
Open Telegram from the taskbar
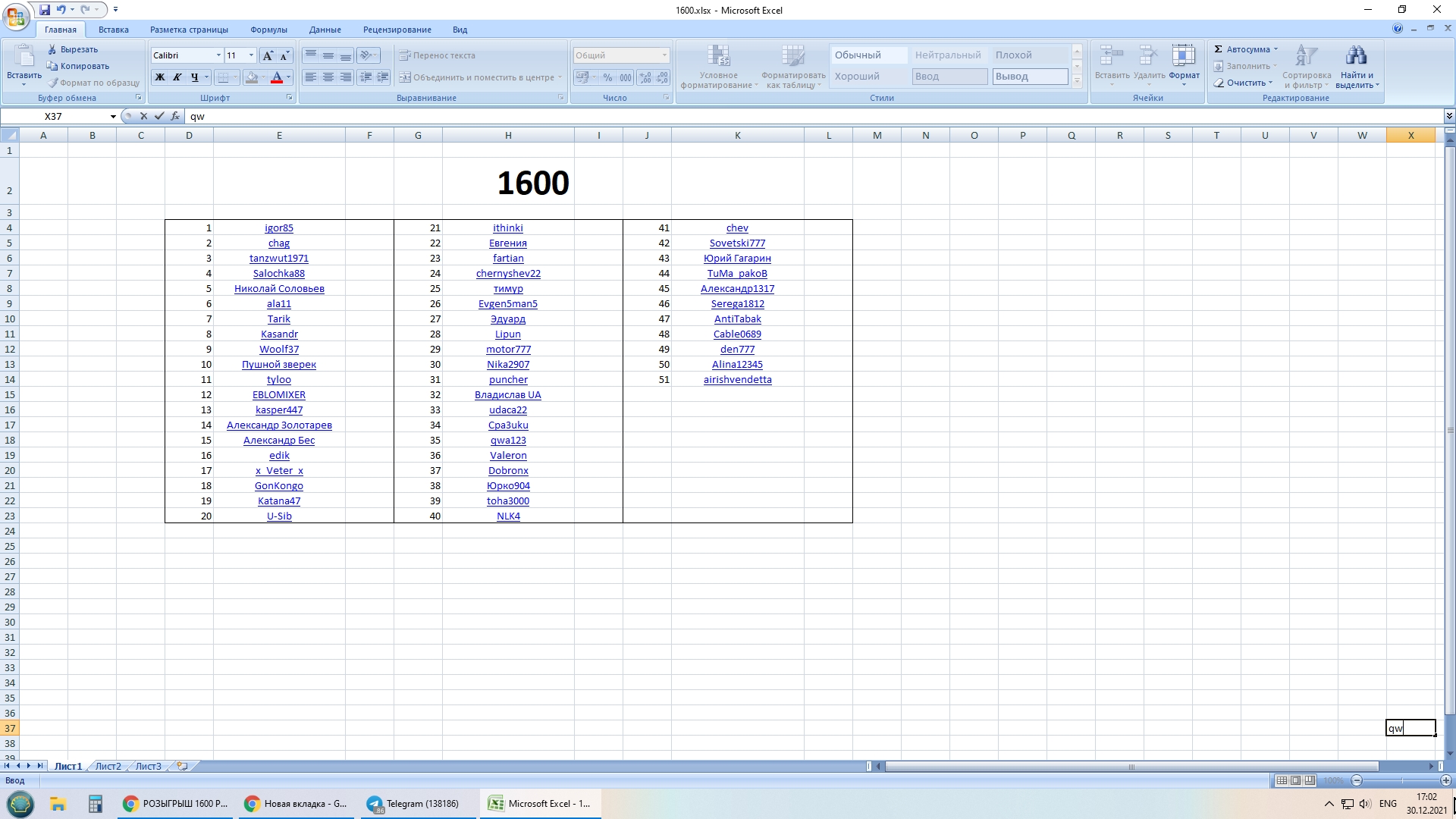(x=413, y=804)
